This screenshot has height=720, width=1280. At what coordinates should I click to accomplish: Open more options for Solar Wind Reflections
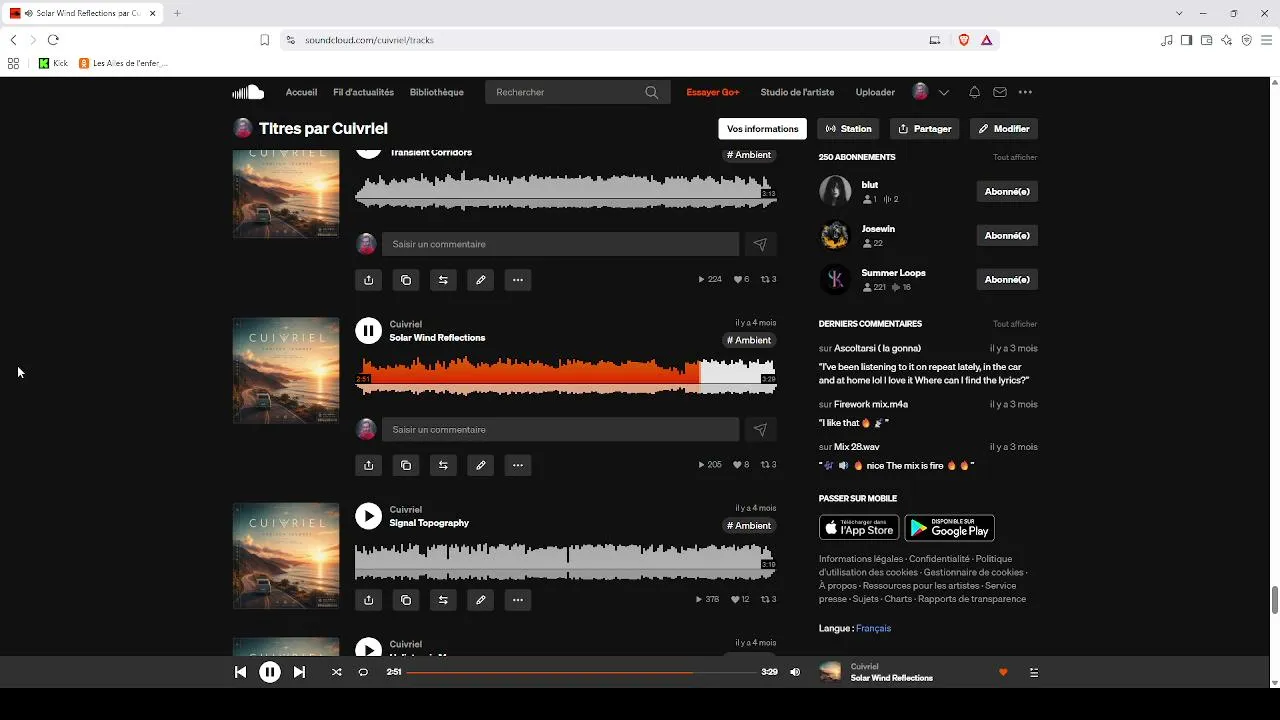(517, 465)
